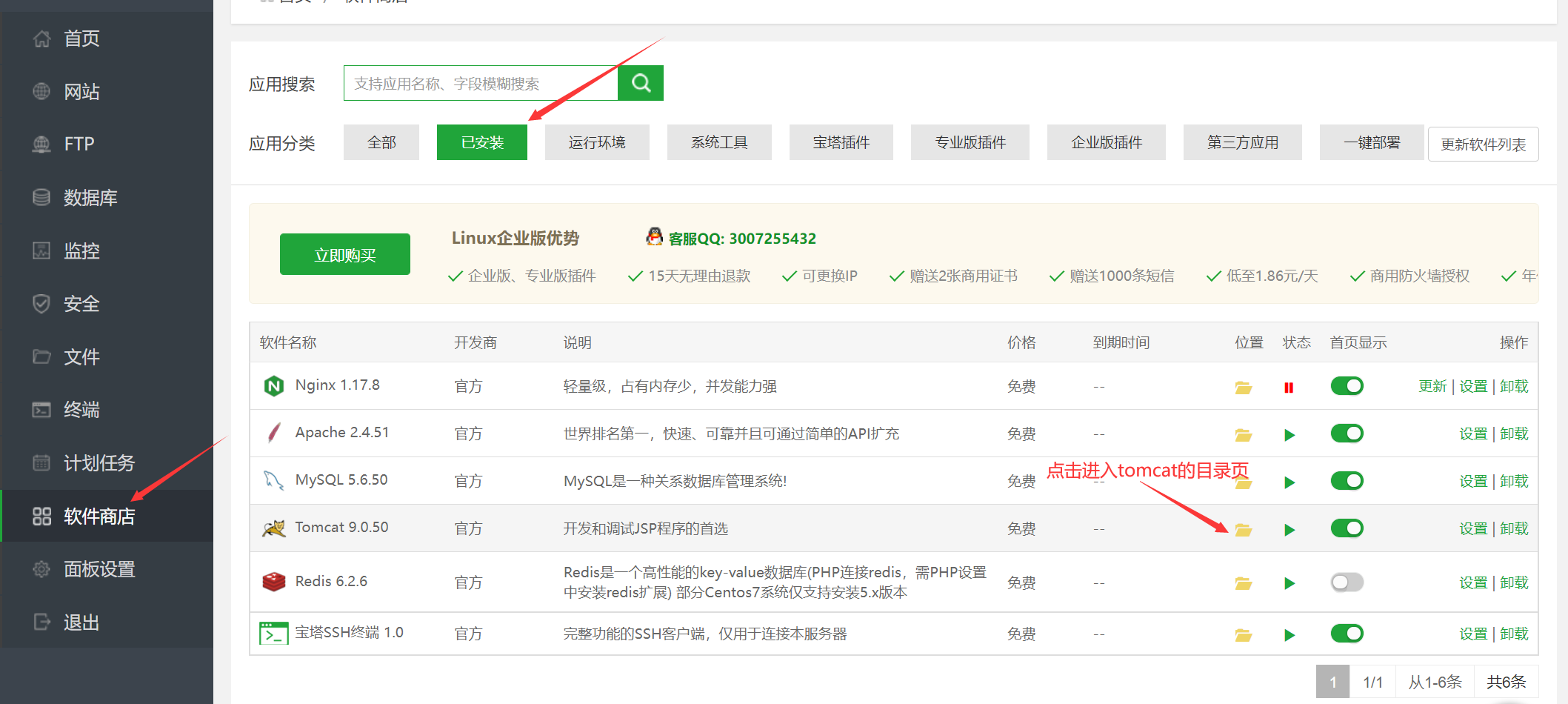Select the 全部 category tab
This screenshot has height=704, width=1568.
coord(381,142)
